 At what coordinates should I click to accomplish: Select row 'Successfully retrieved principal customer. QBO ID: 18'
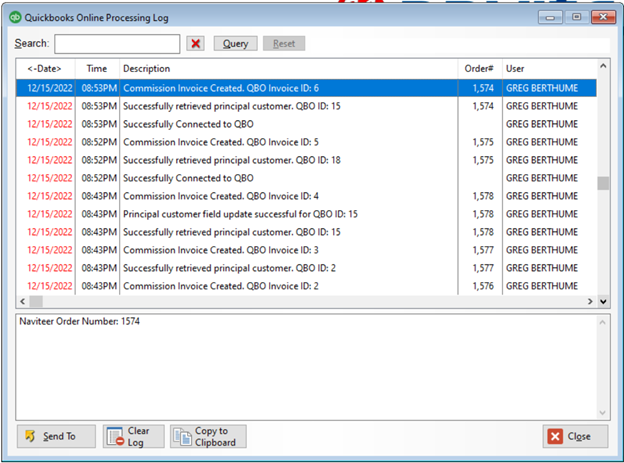click(x=306, y=160)
